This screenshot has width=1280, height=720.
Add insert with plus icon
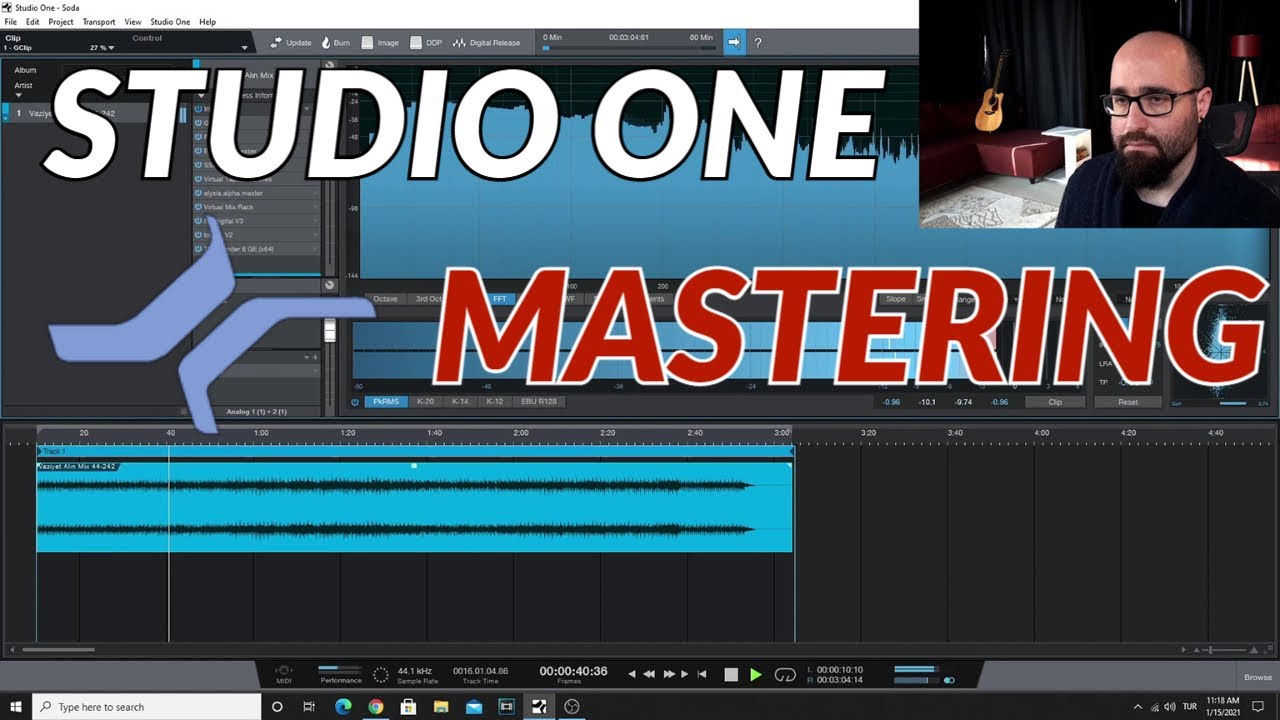point(315,357)
